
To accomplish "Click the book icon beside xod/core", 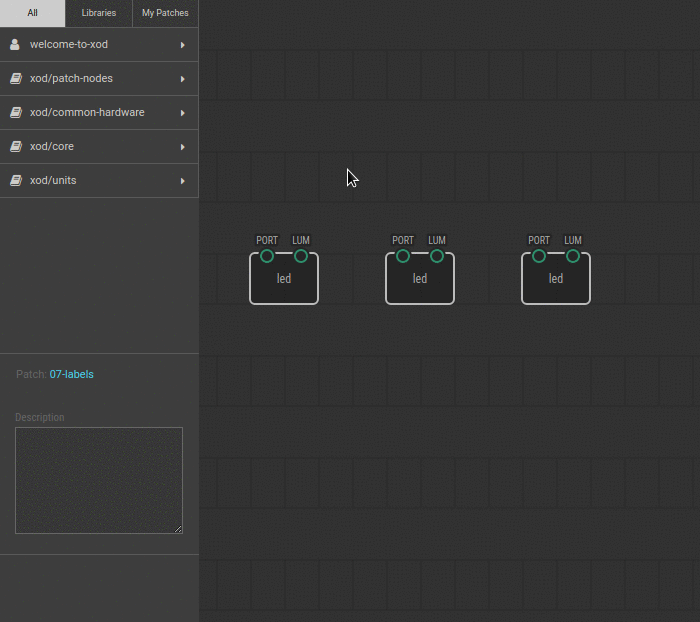I will pos(15,147).
